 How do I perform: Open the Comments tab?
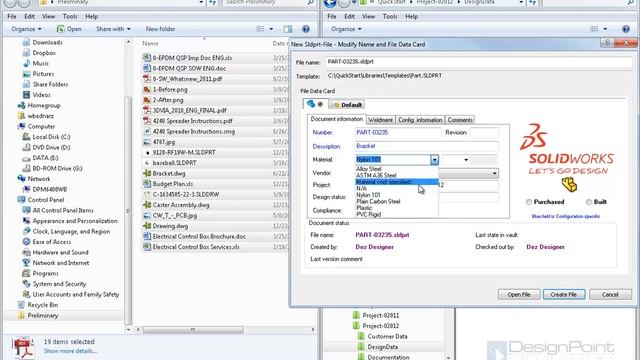(x=460, y=120)
